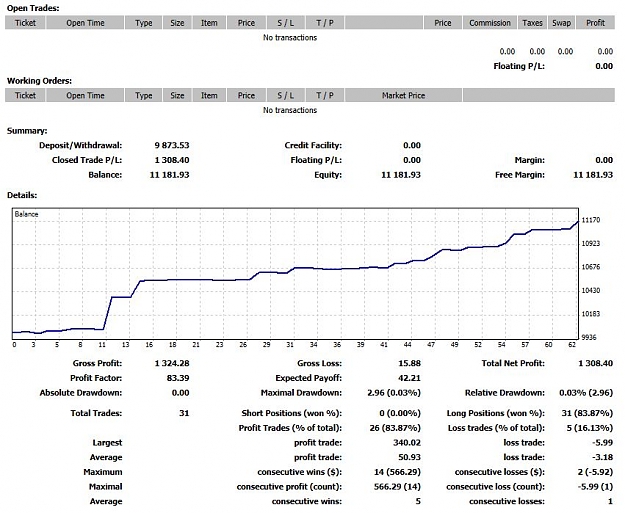Click the Expected Payoff value 42.21
Viewport: 625px width, 513px height.
[x=409, y=378]
